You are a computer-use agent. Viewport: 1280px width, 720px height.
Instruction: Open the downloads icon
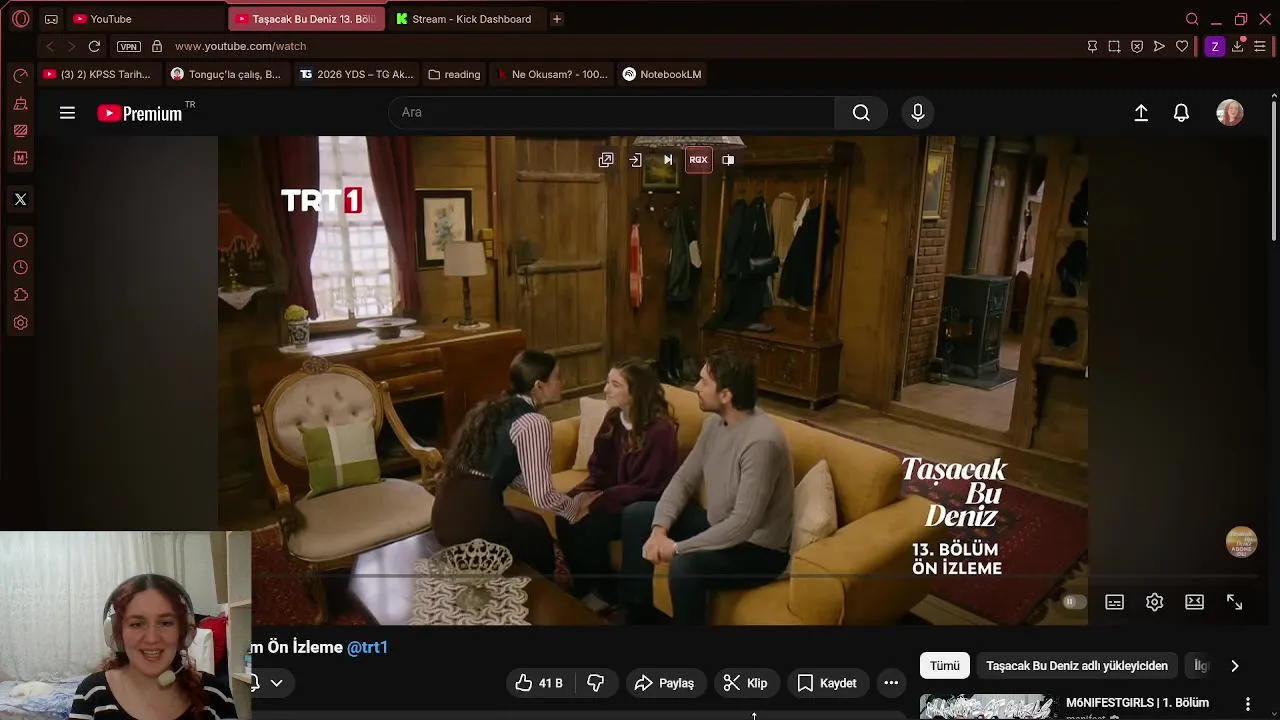click(x=1238, y=46)
